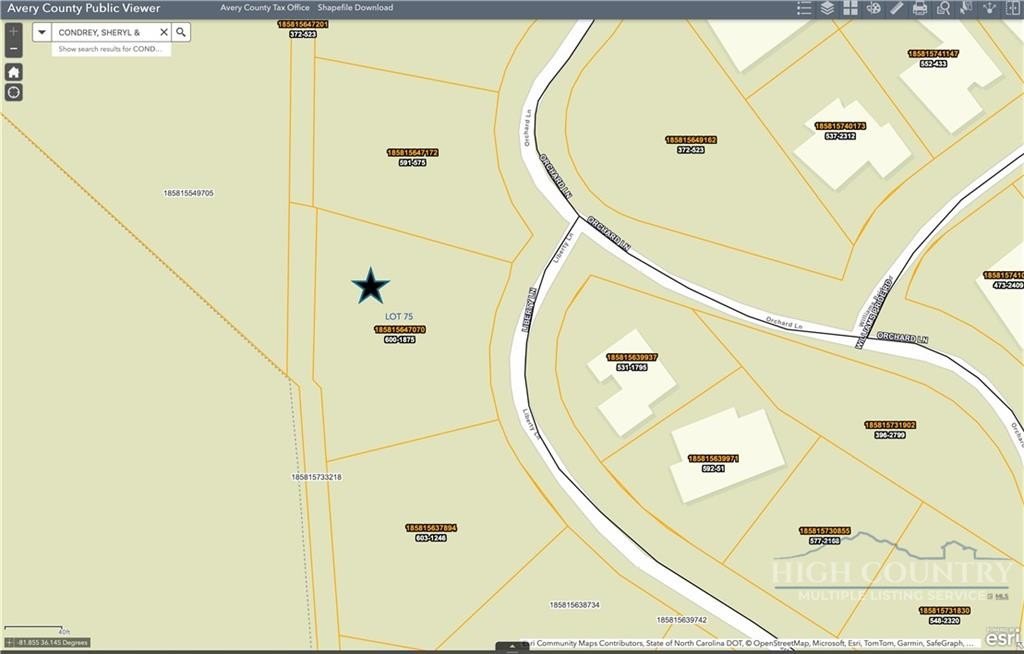Viewport: 1024px width, 654px height.
Task: Select parcel label 185815649162
Action: click(x=691, y=140)
